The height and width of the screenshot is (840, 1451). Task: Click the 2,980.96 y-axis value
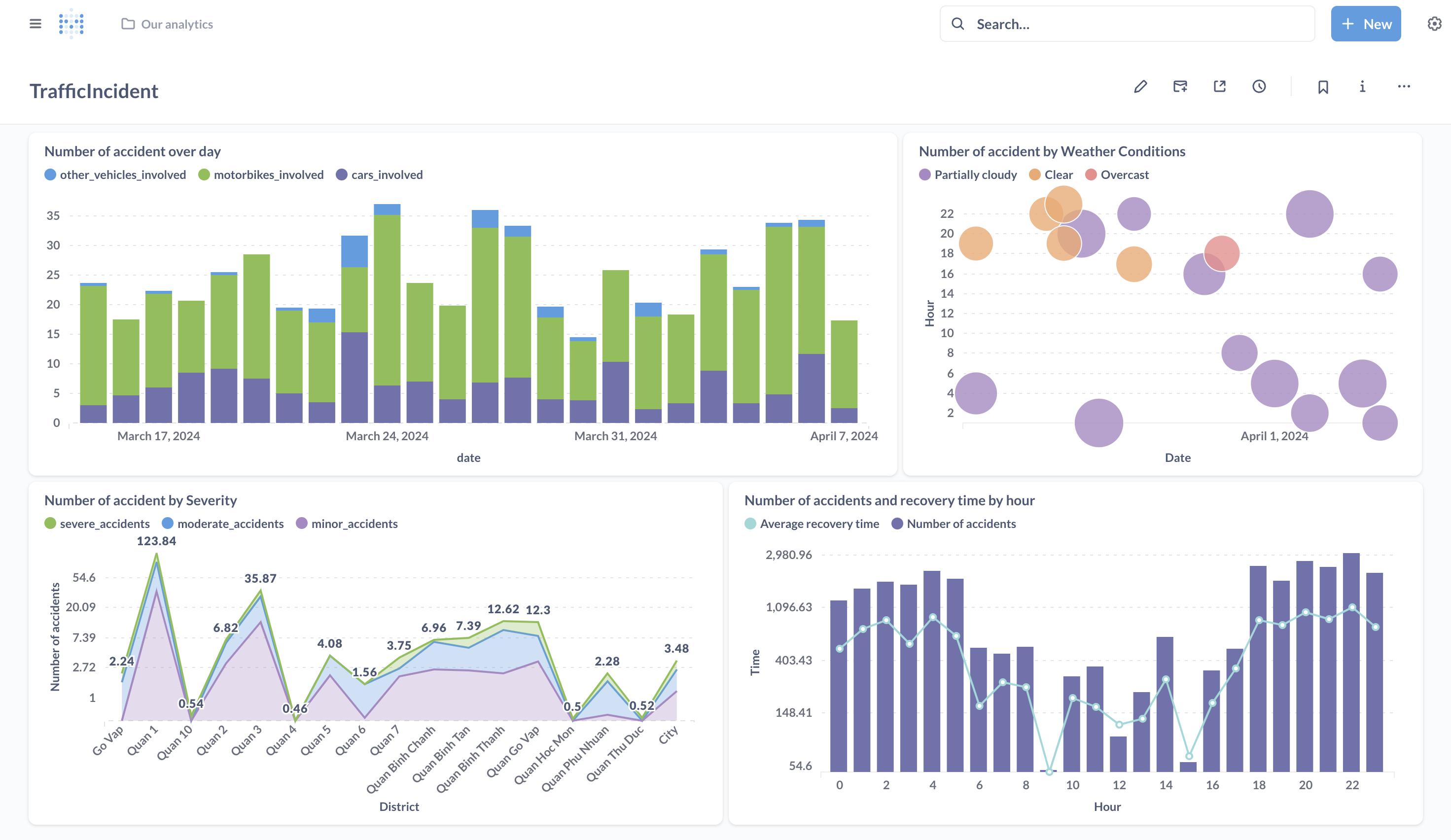(788, 555)
